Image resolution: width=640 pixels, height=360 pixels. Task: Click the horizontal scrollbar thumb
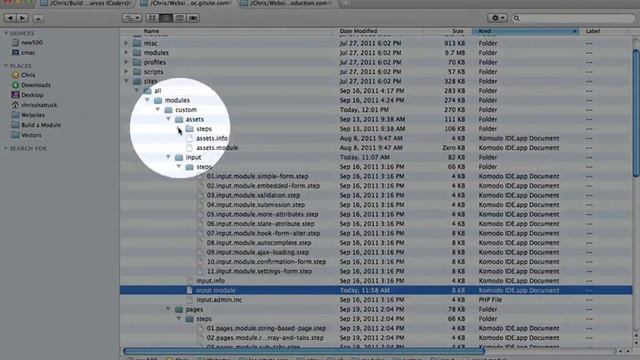pyautogui.click(x=304, y=351)
